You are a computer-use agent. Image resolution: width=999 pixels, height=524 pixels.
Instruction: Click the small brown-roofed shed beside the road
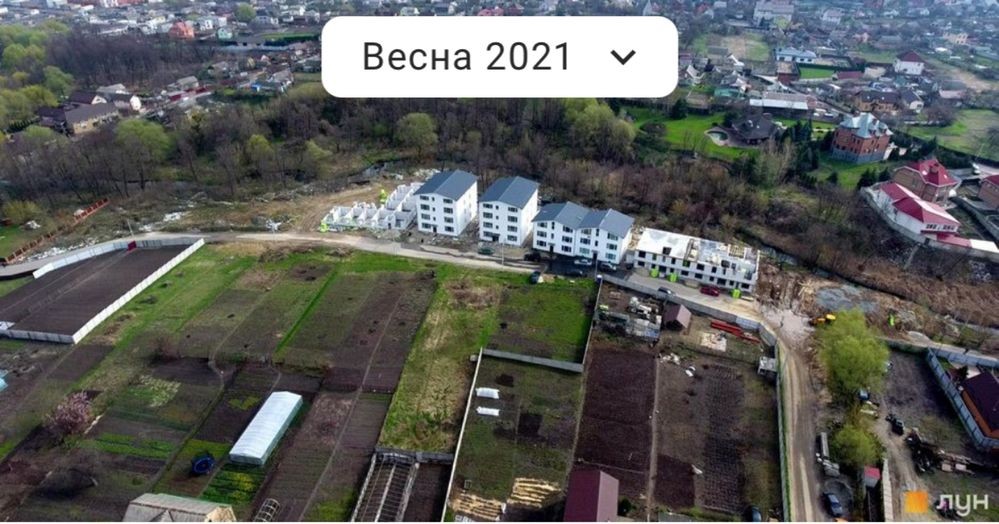pos(677,316)
